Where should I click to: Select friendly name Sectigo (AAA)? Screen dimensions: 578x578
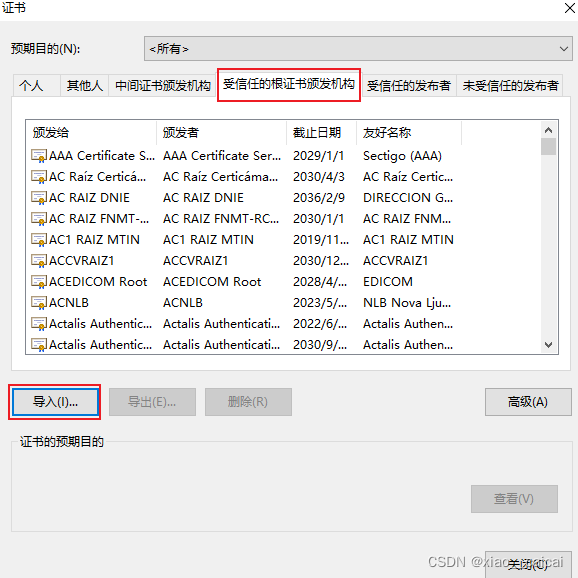(402, 156)
